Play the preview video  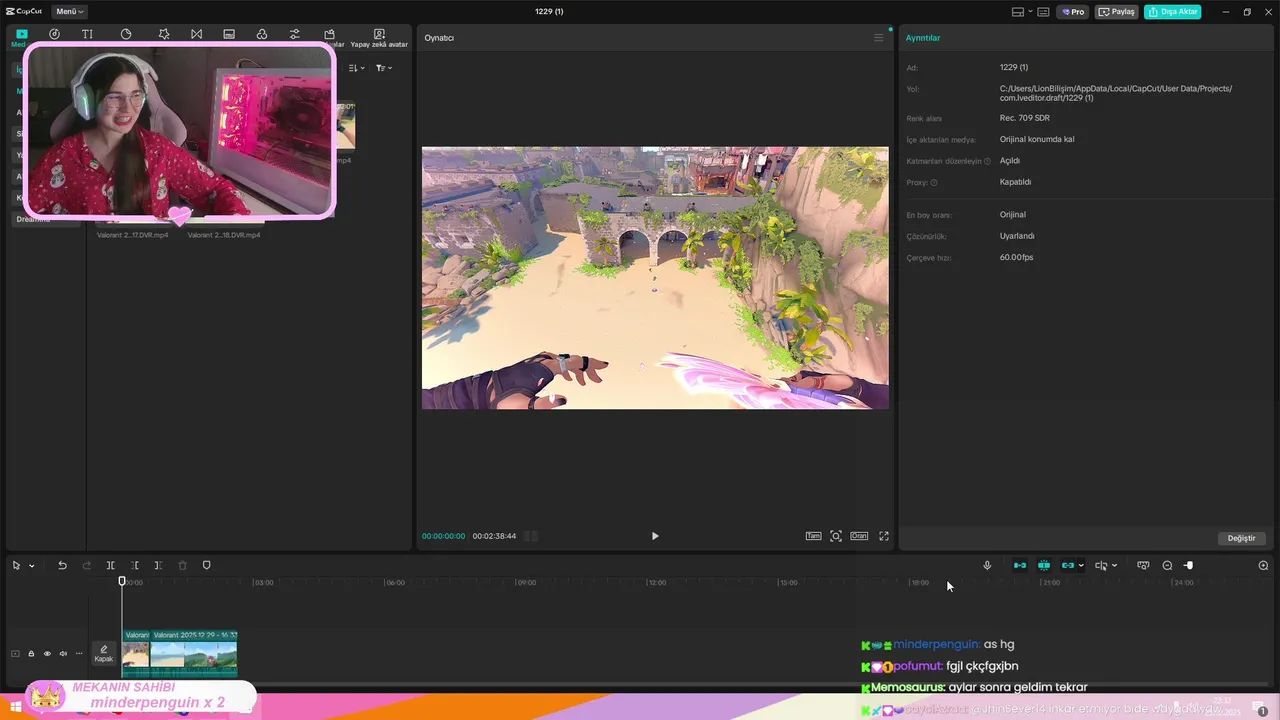(655, 536)
